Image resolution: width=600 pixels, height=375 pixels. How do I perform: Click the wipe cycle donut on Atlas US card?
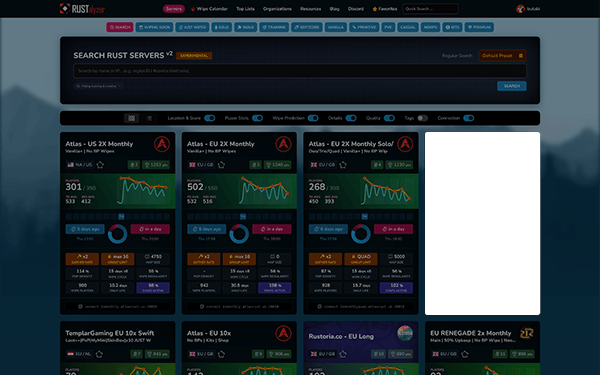pyautogui.click(x=117, y=233)
